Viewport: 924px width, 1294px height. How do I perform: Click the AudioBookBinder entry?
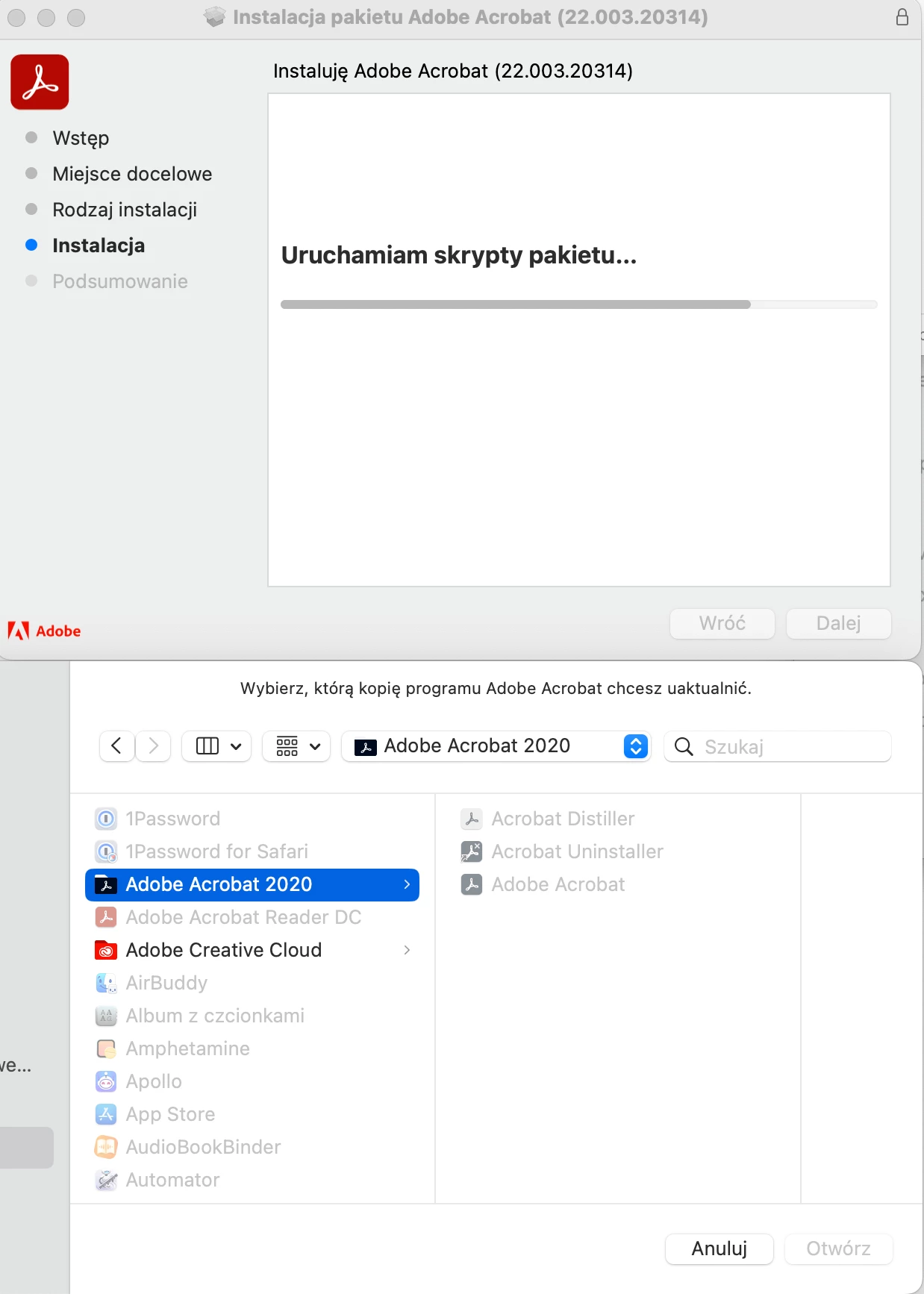203,1147
